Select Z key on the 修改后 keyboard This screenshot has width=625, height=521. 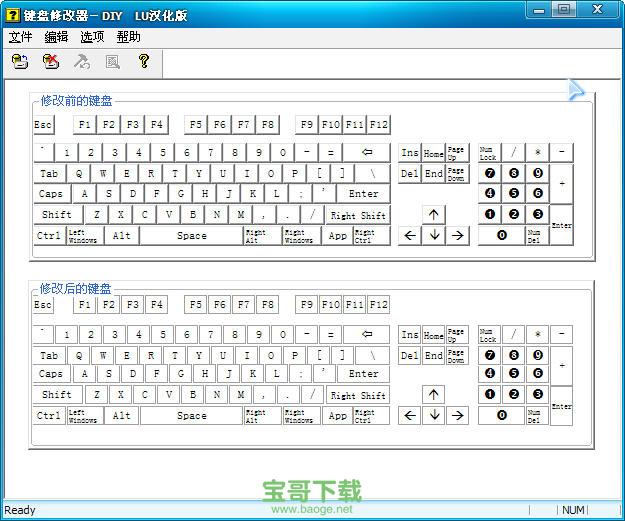point(97,395)
